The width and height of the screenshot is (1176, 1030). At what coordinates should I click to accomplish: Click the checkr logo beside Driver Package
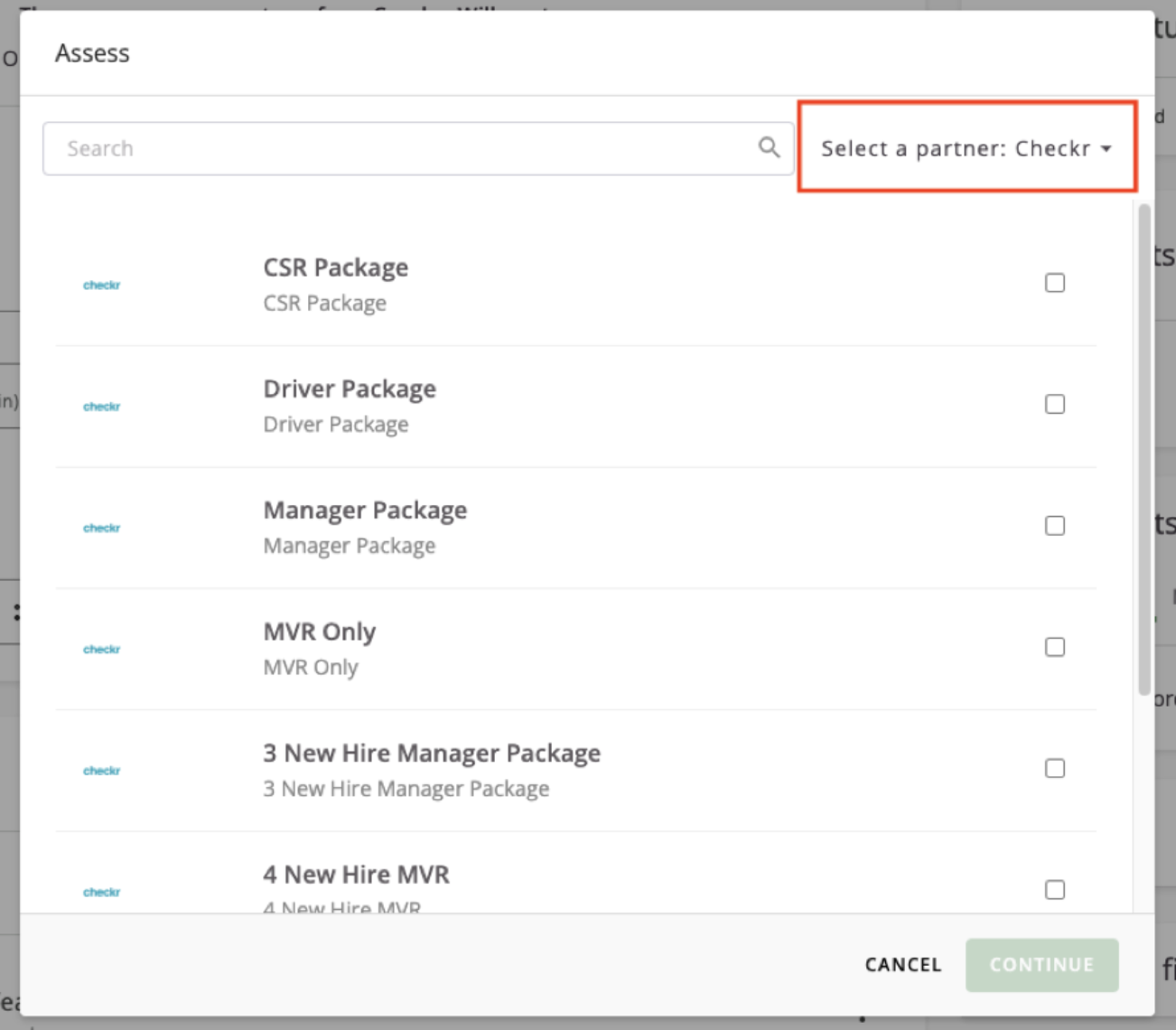pyautogui.click(x=101, y=407)
